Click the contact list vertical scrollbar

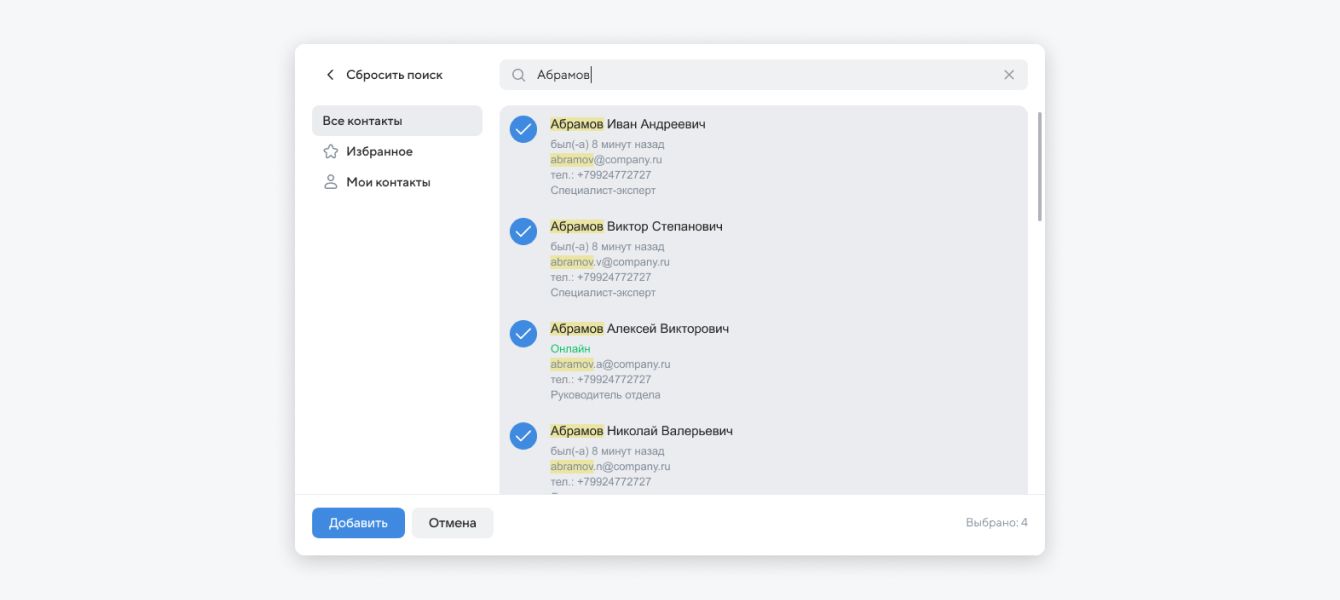click(x=1040, y=167)
